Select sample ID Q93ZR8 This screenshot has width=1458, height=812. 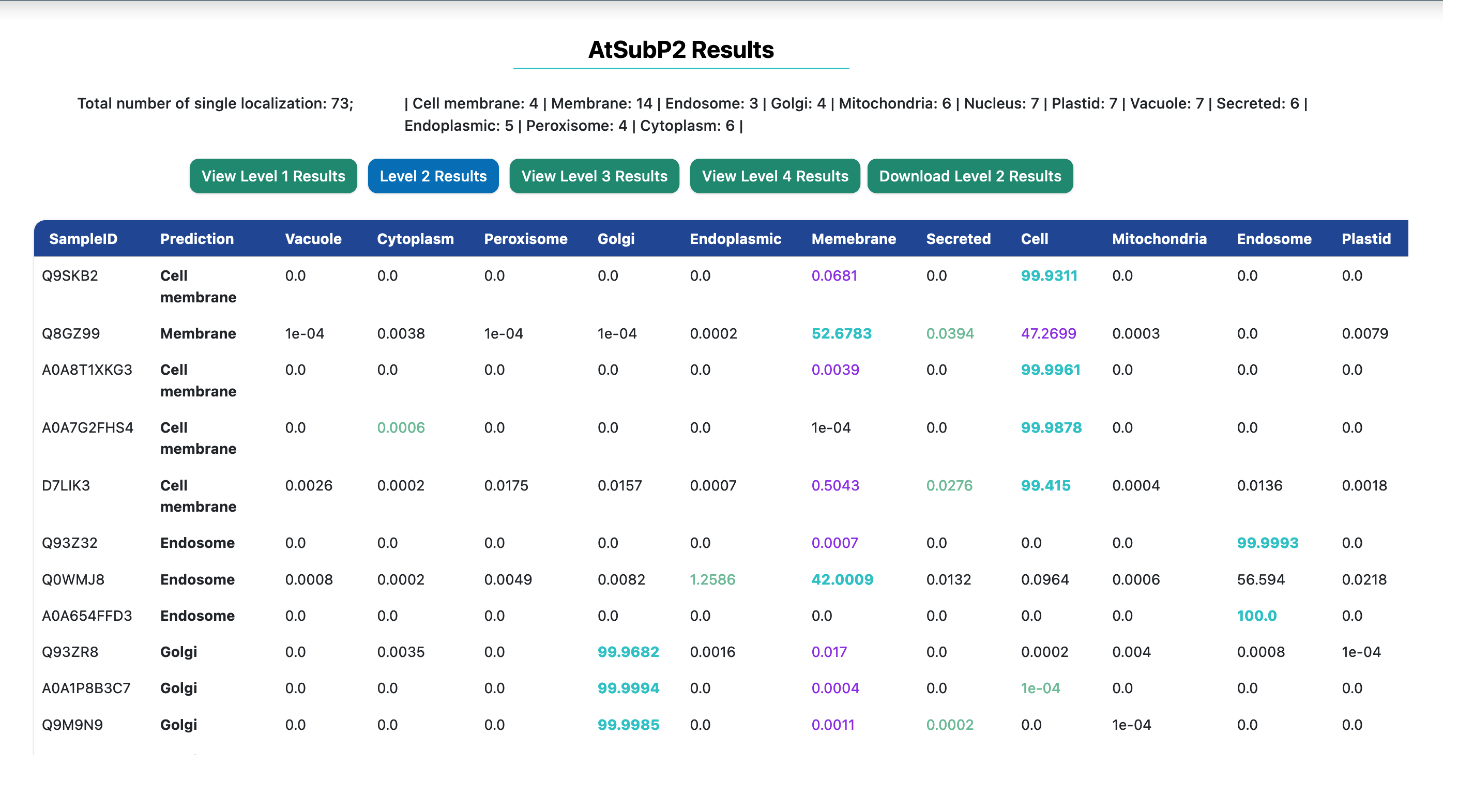click(70, 652)
